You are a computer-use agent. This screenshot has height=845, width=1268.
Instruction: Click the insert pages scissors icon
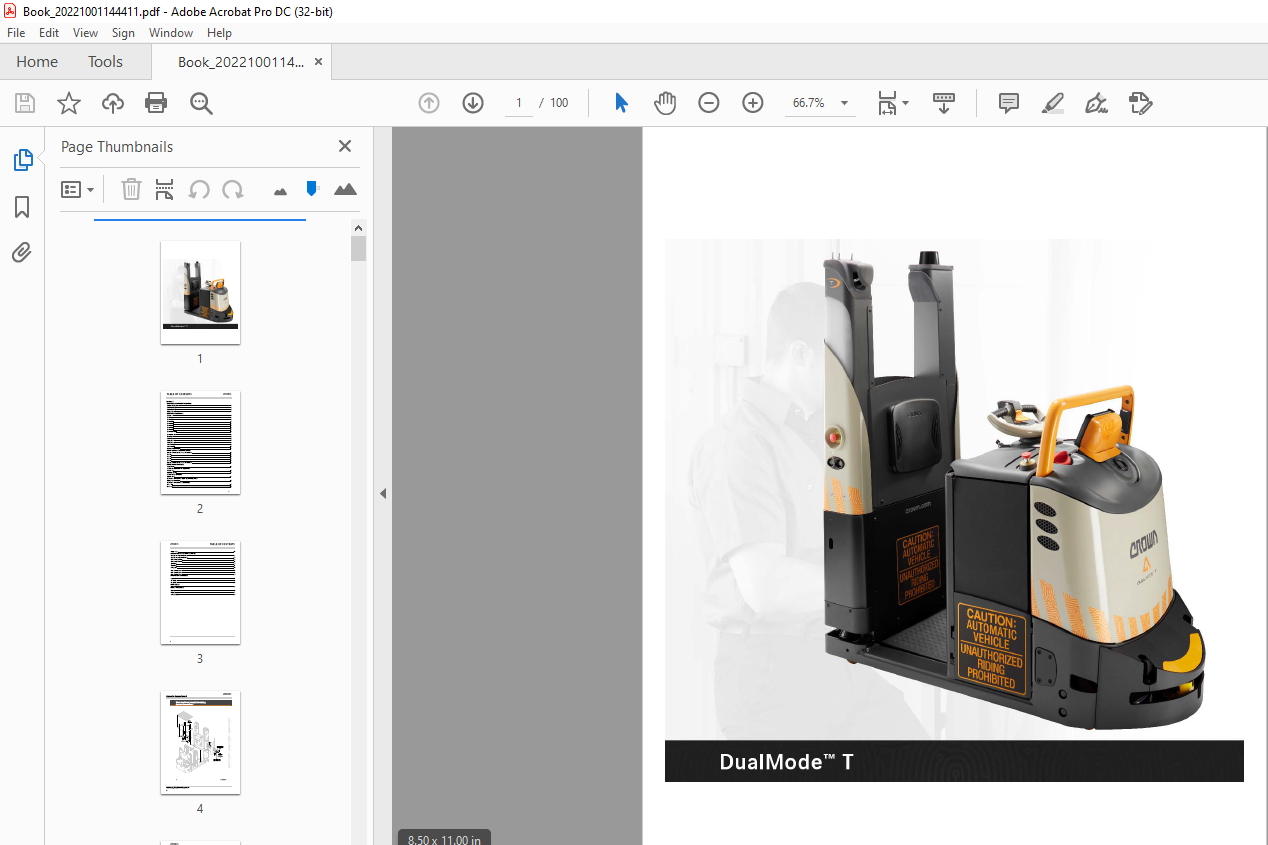(165, 189)
